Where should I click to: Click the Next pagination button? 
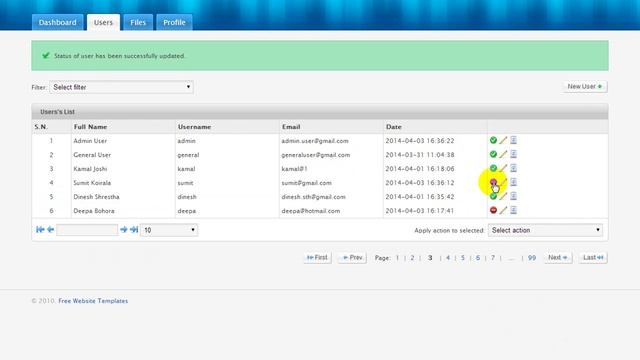[x=558, y=258]
